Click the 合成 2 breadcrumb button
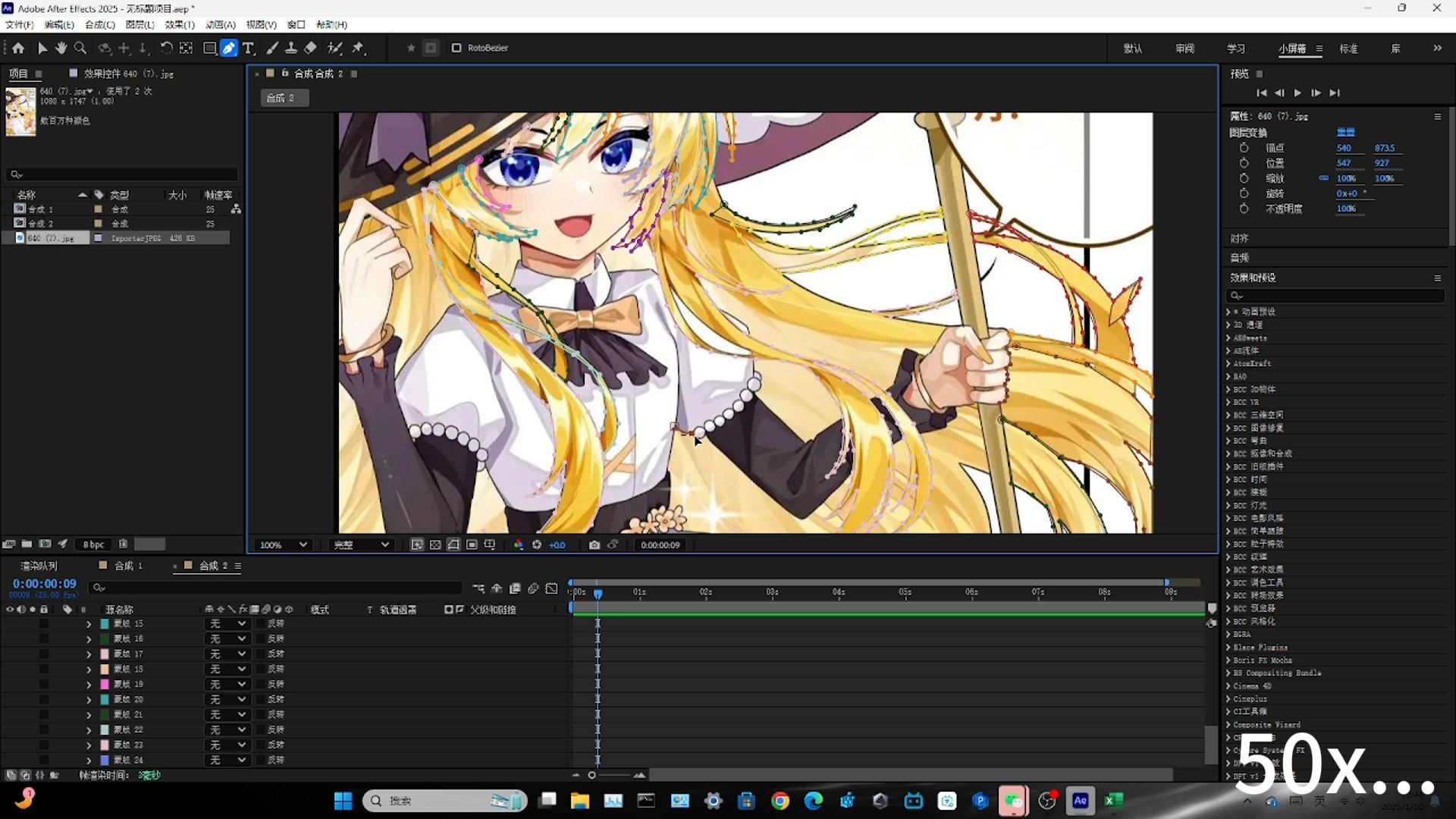 pos(284,98)
